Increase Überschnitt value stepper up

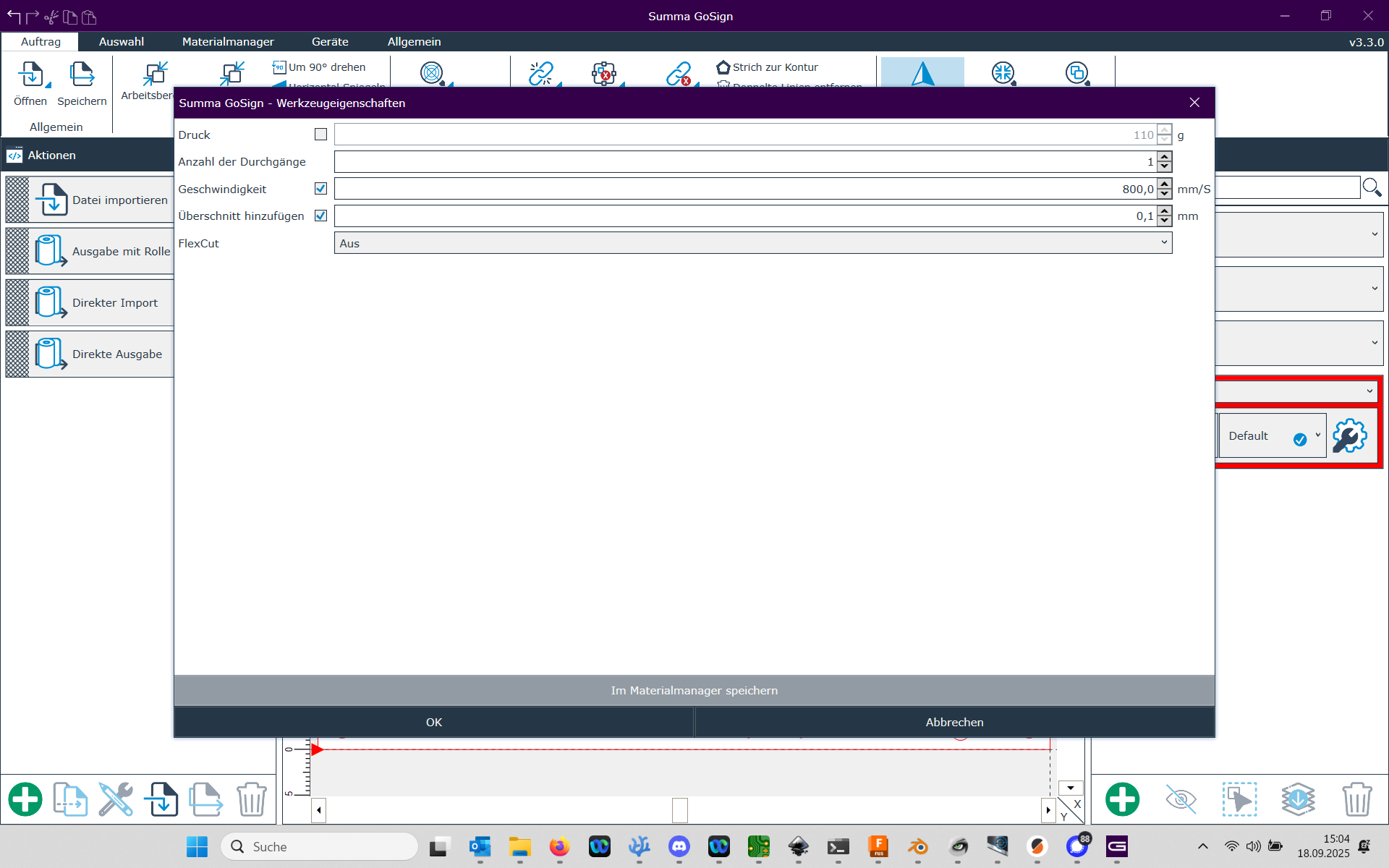pos(1164,211)
